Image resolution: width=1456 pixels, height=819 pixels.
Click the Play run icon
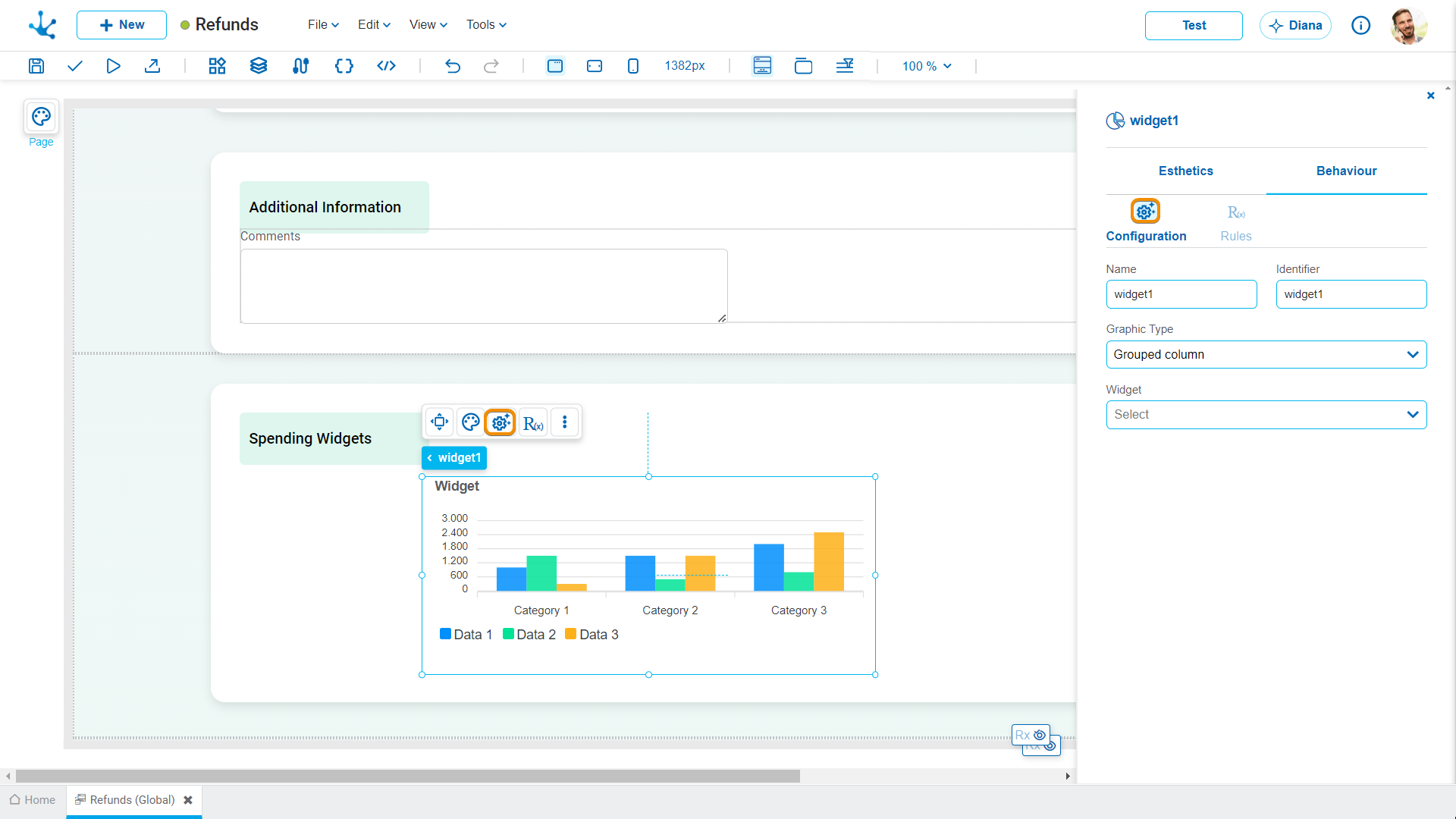click(113, 66)
